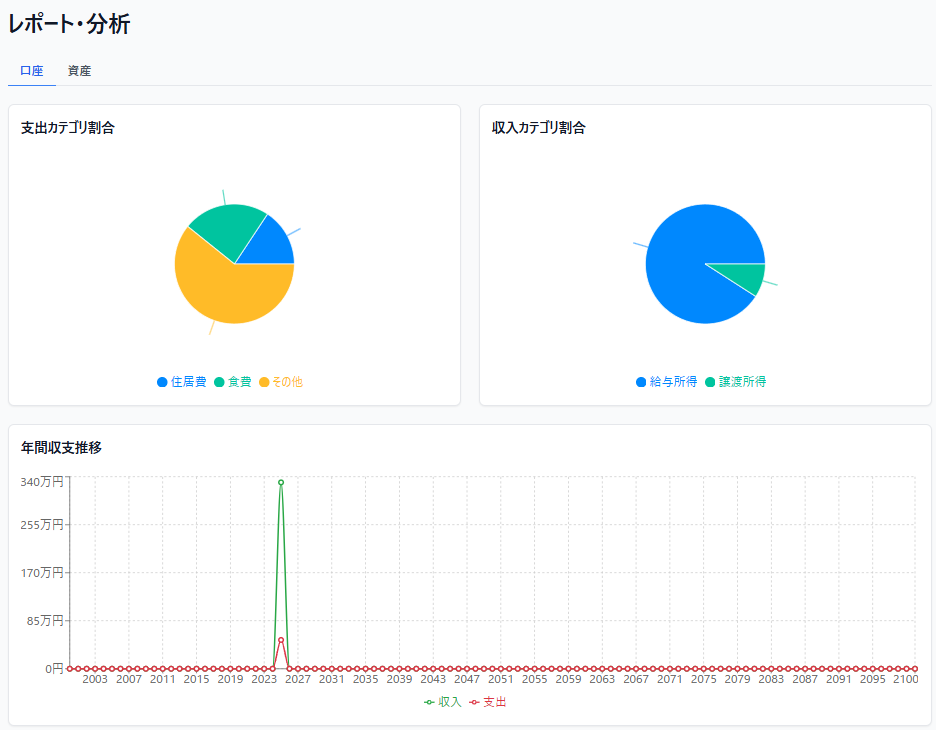This screenshot has width=936, height=730.
Task: Select the 口座 tab
Action: (x=32, y=71)
